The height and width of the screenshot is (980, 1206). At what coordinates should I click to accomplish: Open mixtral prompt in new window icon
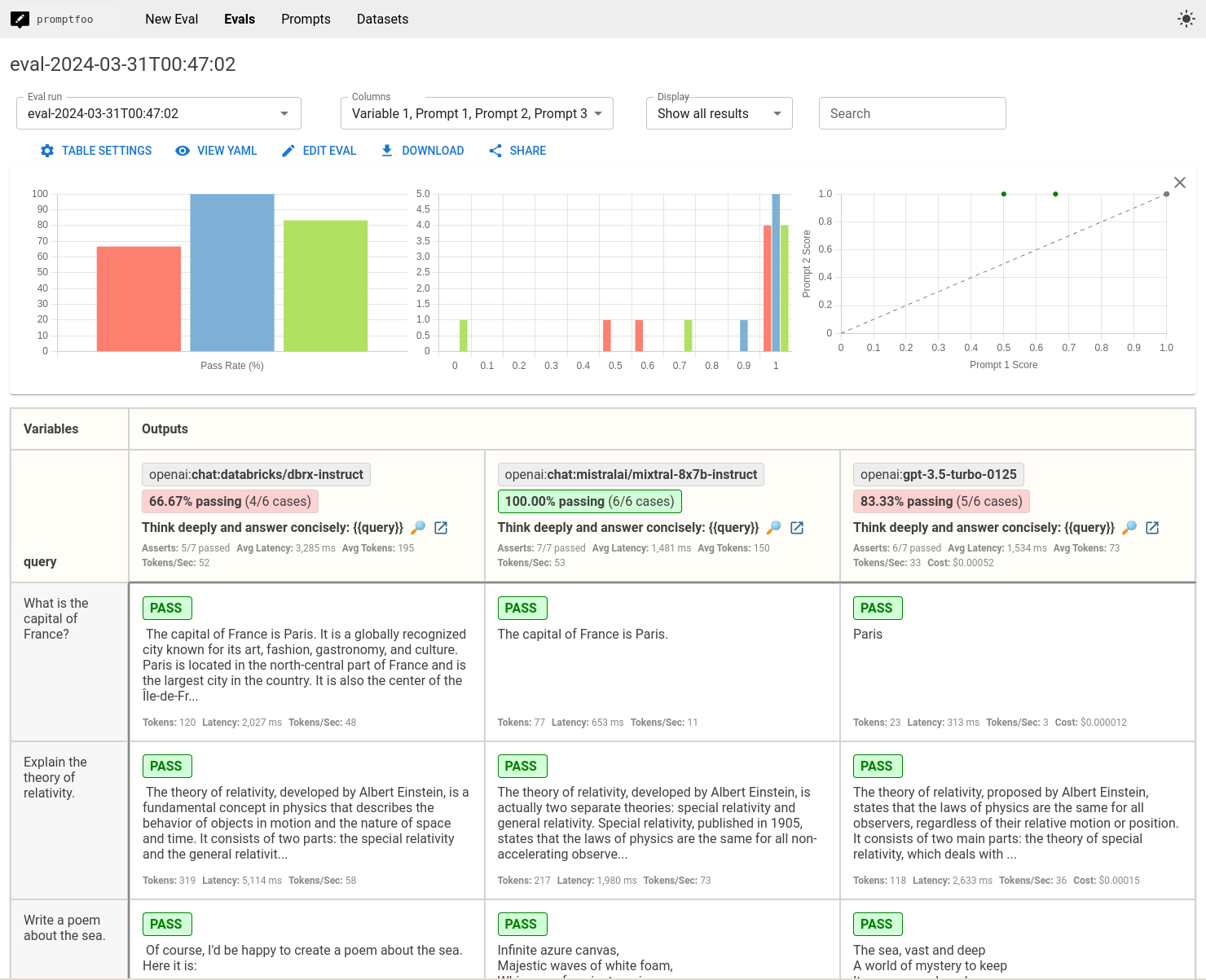pos(797,528)
